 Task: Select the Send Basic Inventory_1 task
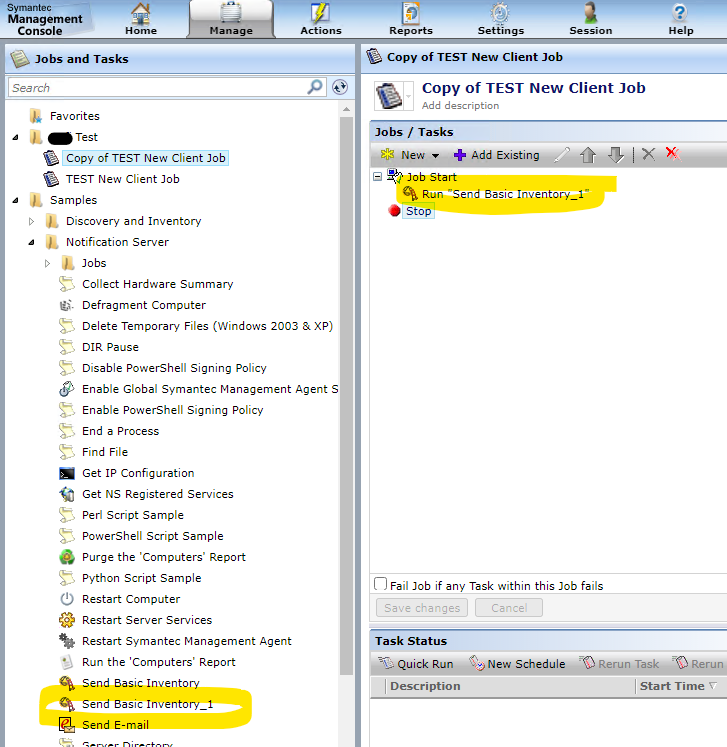(147, 704)
